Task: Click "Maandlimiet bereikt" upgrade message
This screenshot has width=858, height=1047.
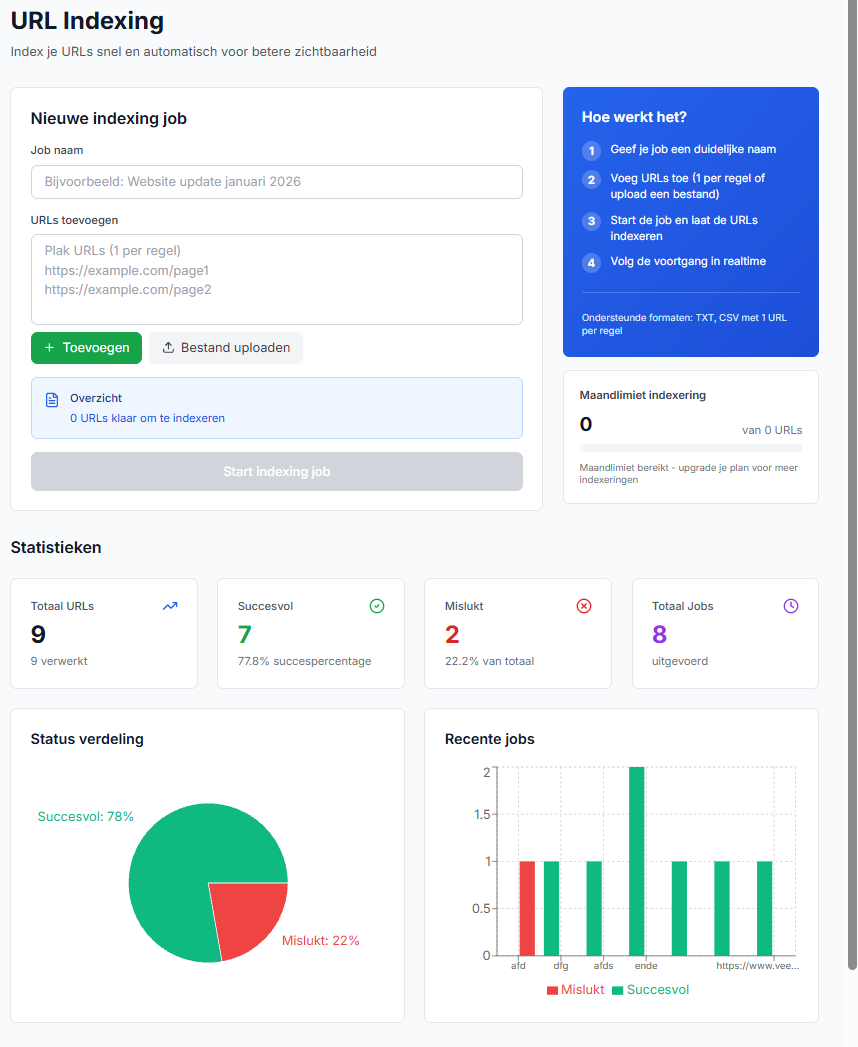Action: point(688,473)
